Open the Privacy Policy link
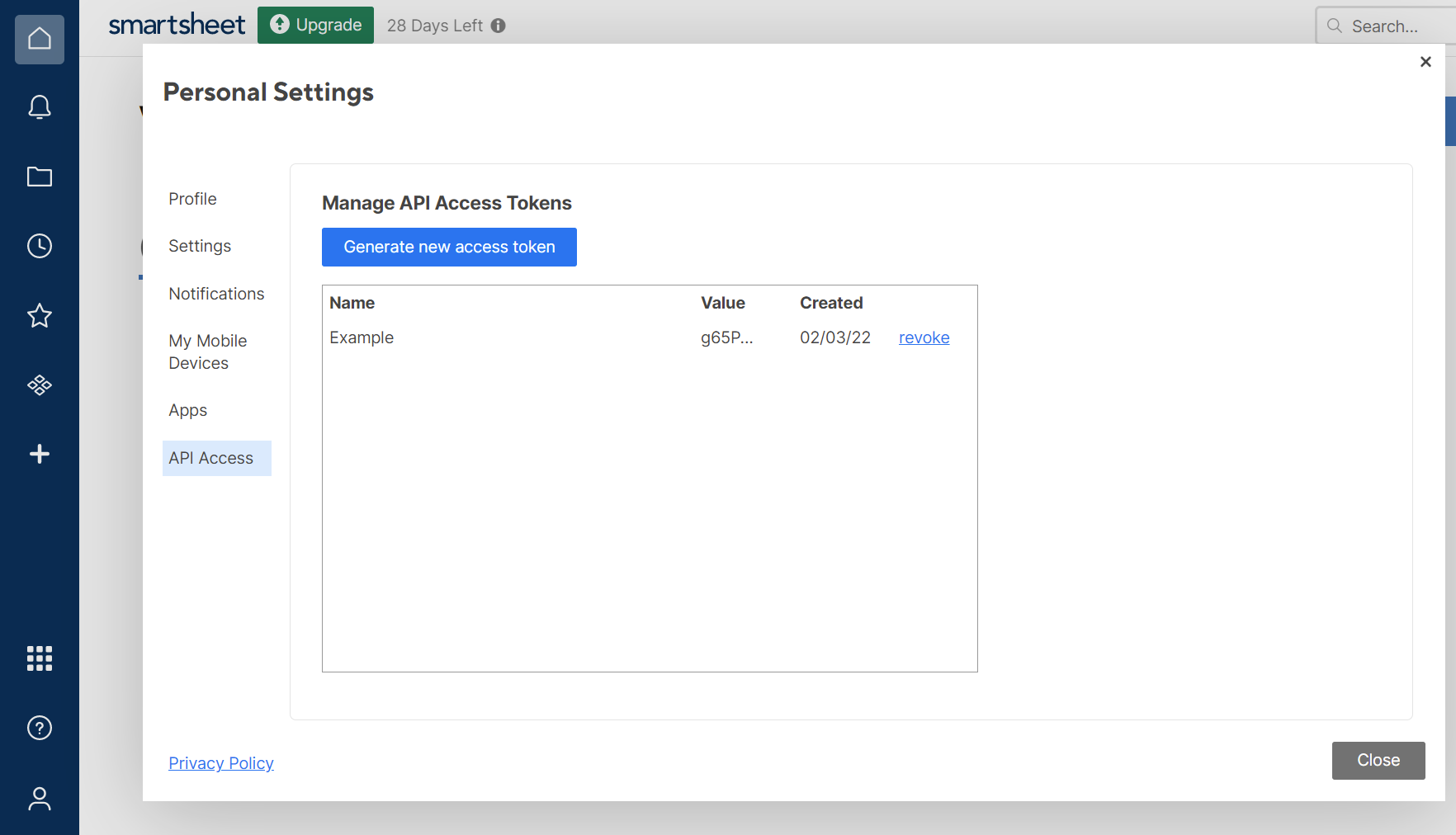The height and width of the screenshot is (835, 1456). (x=220, y=763)
